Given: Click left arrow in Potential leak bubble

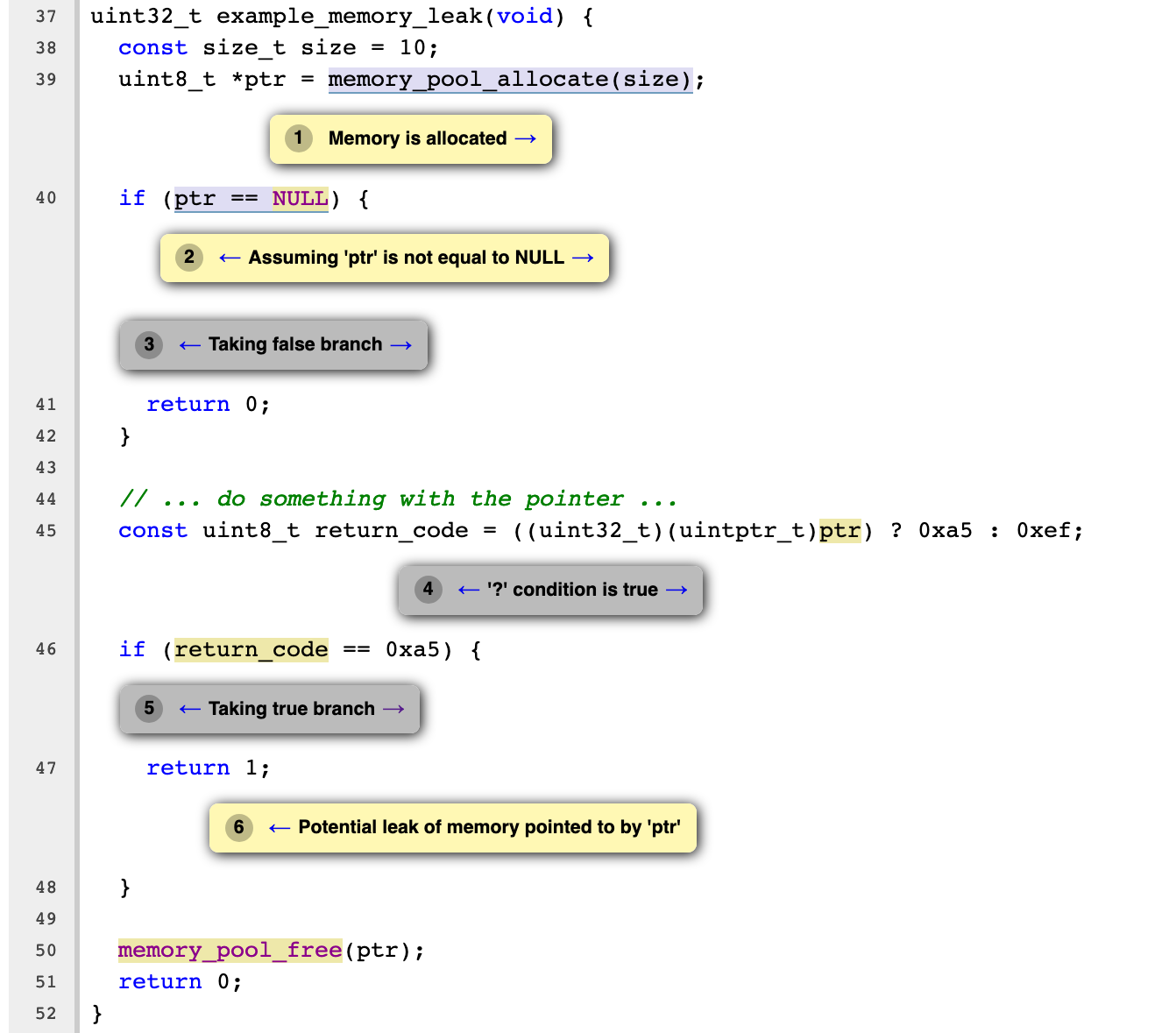Looking at the screenshot, I should pyautogui.click(x=280, y=828).
